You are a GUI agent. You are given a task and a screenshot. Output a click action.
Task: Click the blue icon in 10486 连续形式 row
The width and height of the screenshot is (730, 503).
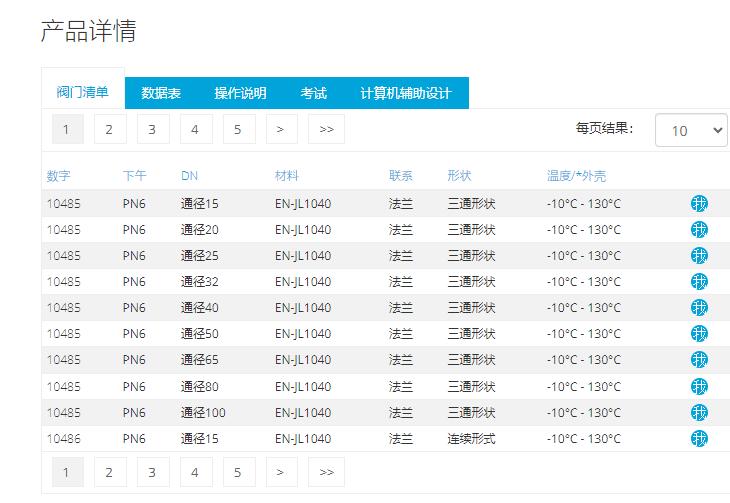[x=699, y=439]
